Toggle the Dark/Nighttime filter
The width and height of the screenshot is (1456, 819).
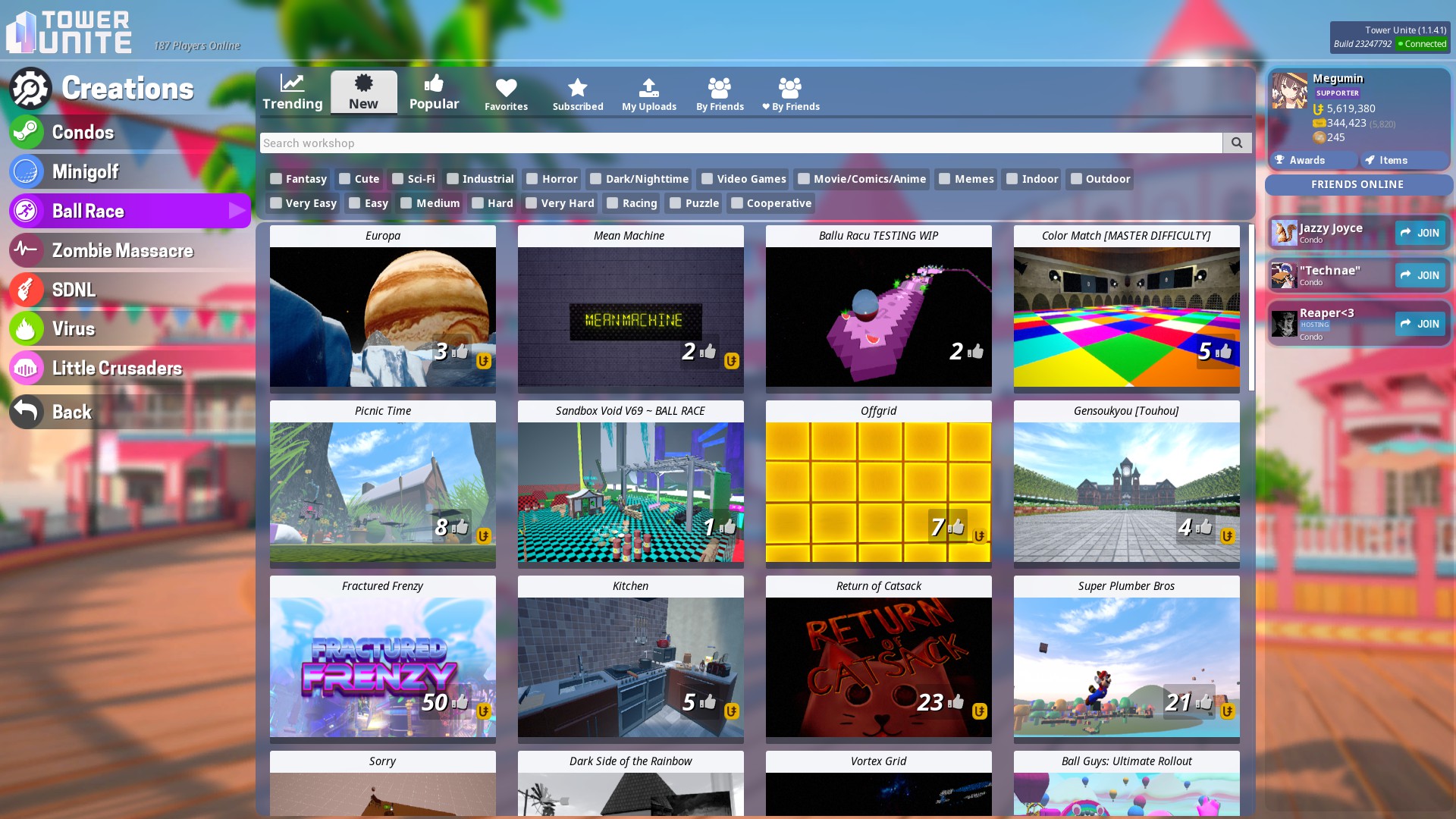click(x=596, y=179)
